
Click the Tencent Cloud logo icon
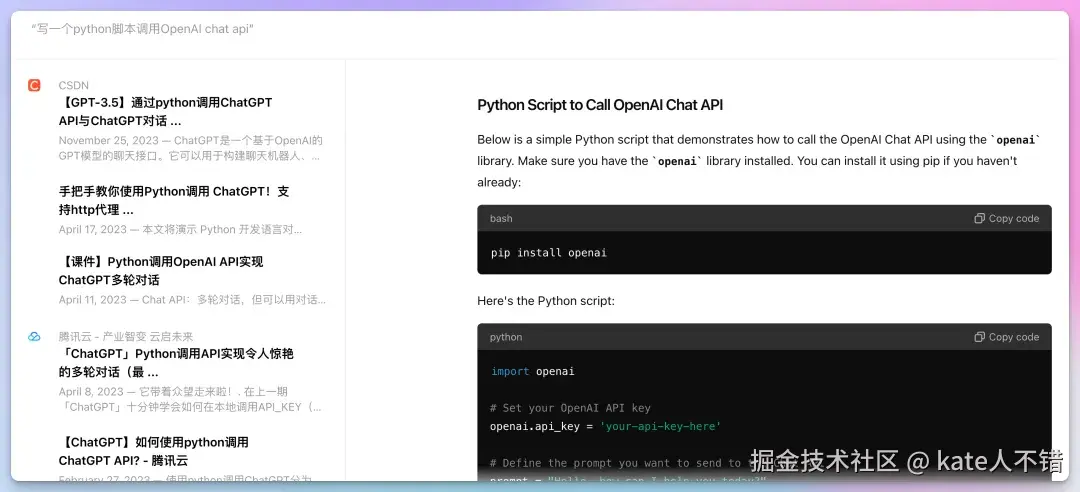[x=34, y=336]
